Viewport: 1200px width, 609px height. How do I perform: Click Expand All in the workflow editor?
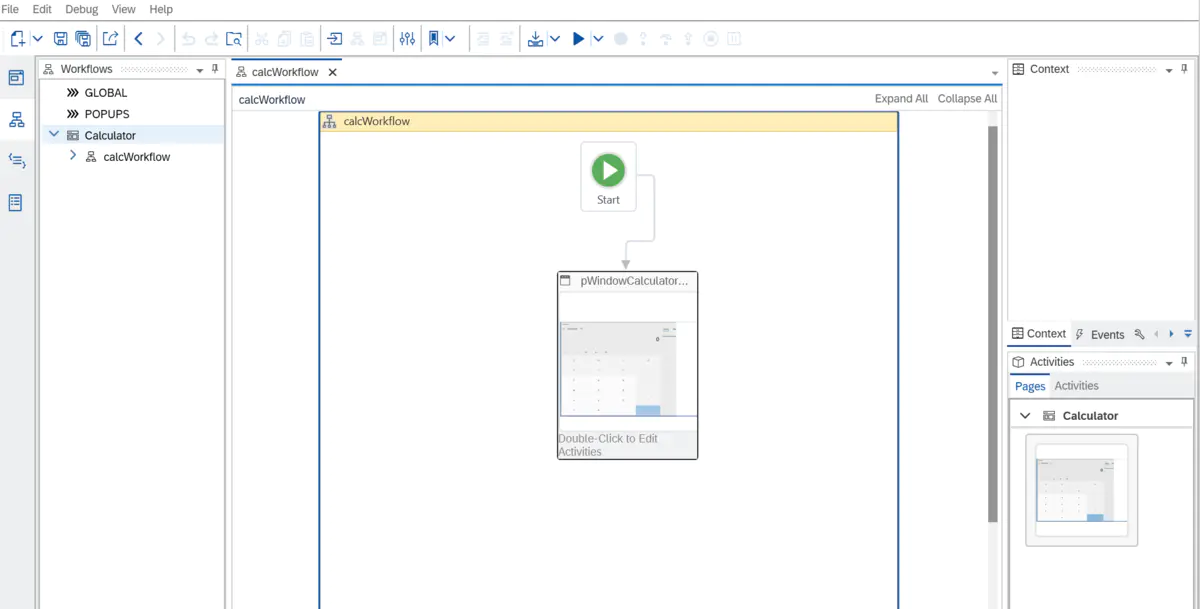tap(901, 99)
